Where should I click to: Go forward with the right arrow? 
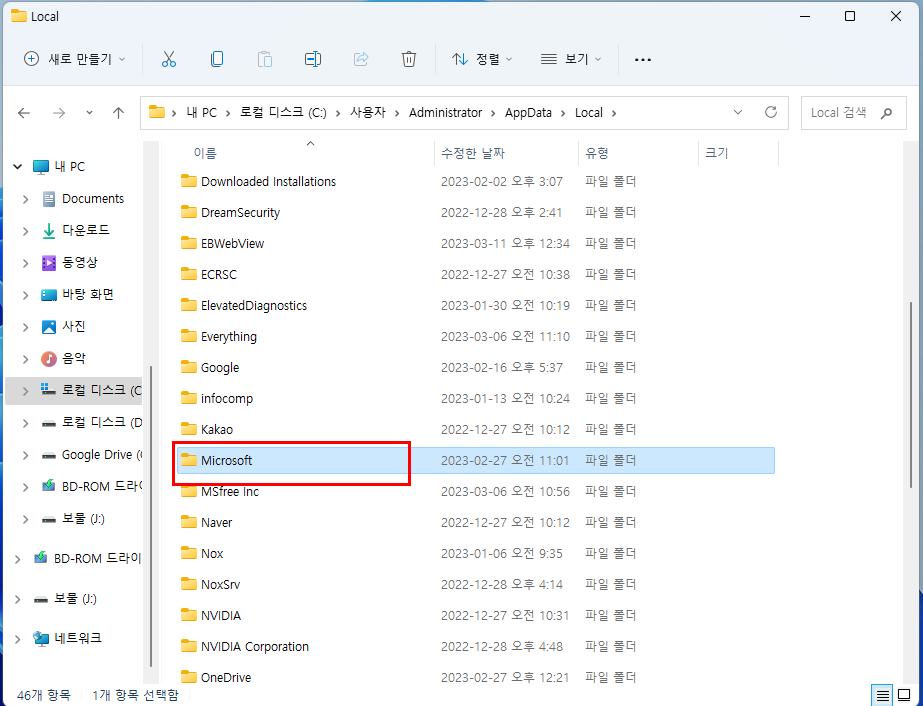[59, 112]
